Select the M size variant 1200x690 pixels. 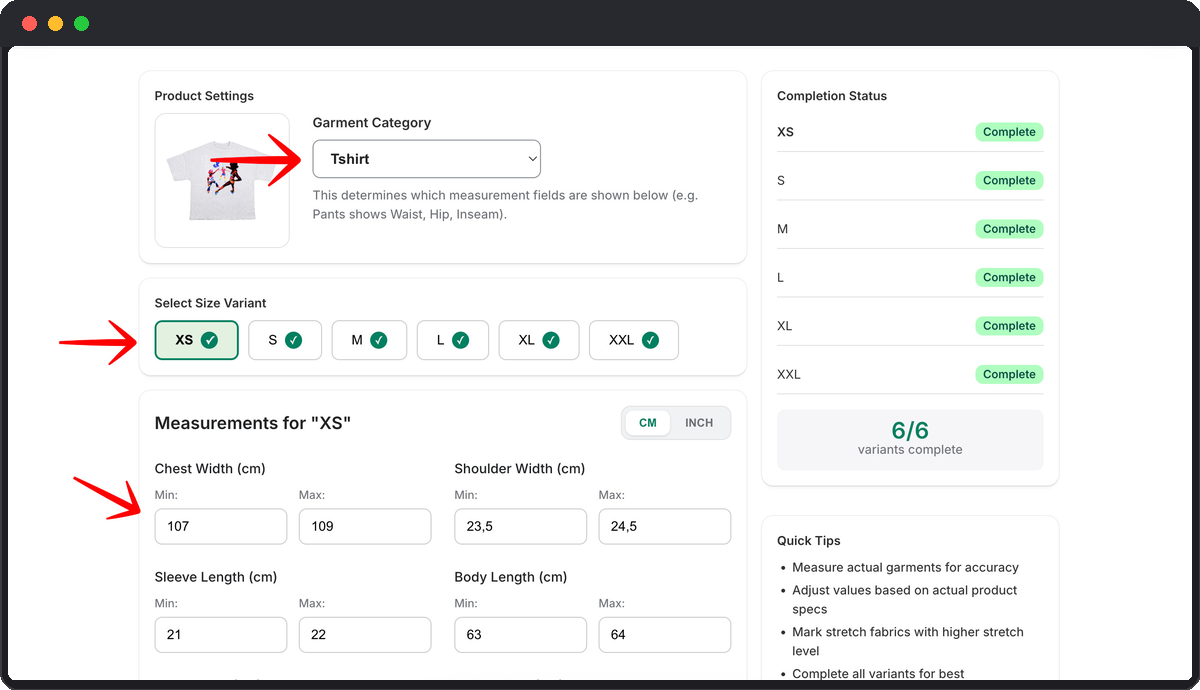[369, 340]
